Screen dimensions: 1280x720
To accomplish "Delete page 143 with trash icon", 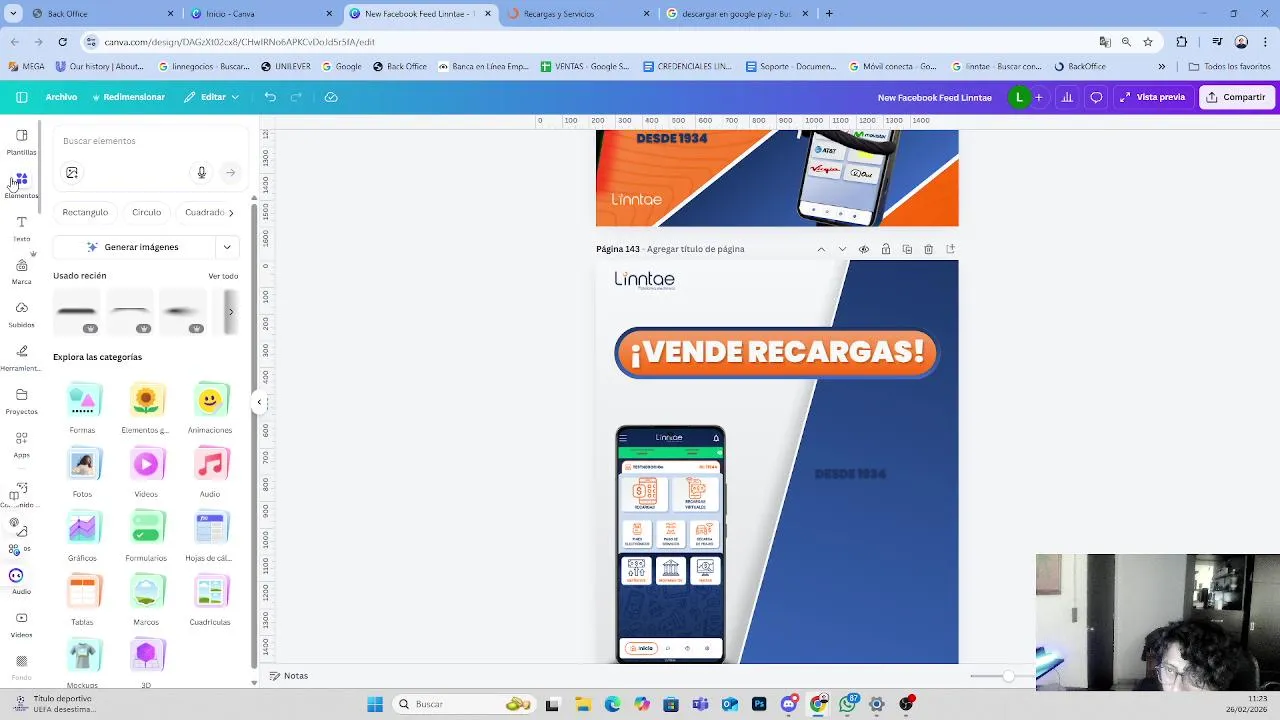I will point(928,249).
